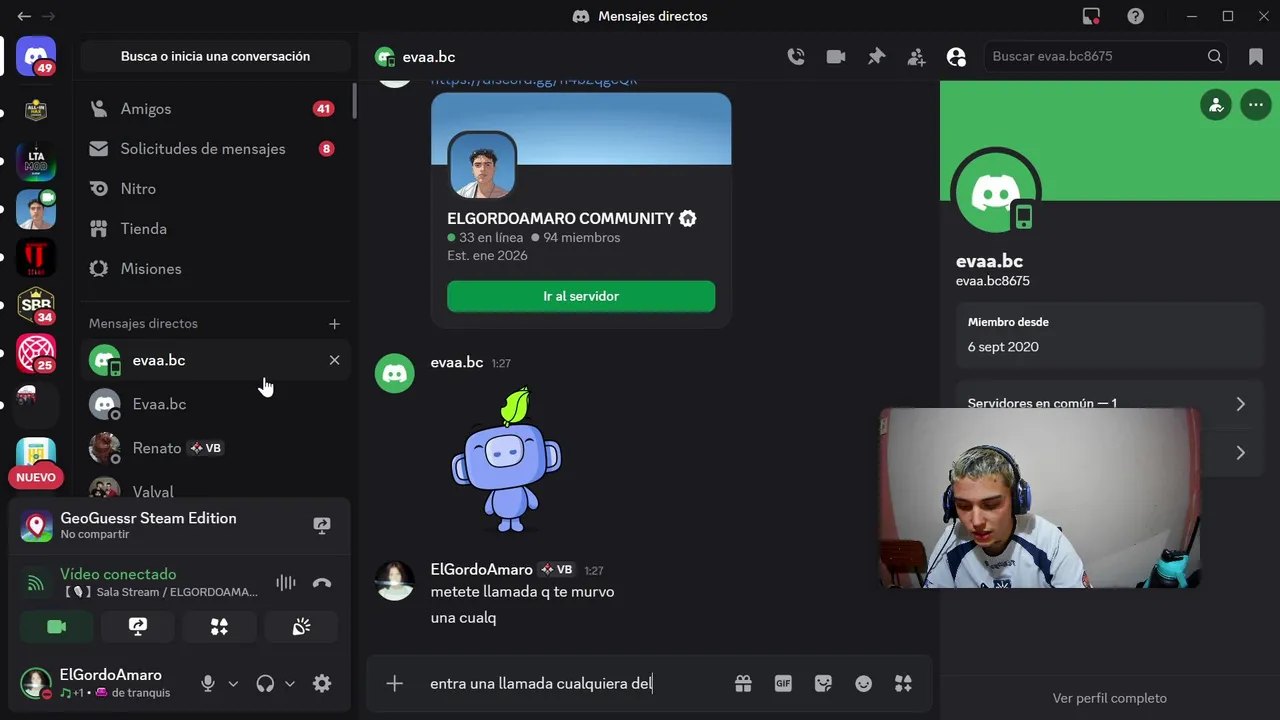
Task: Send a gift icon
Action: point(743,684)
